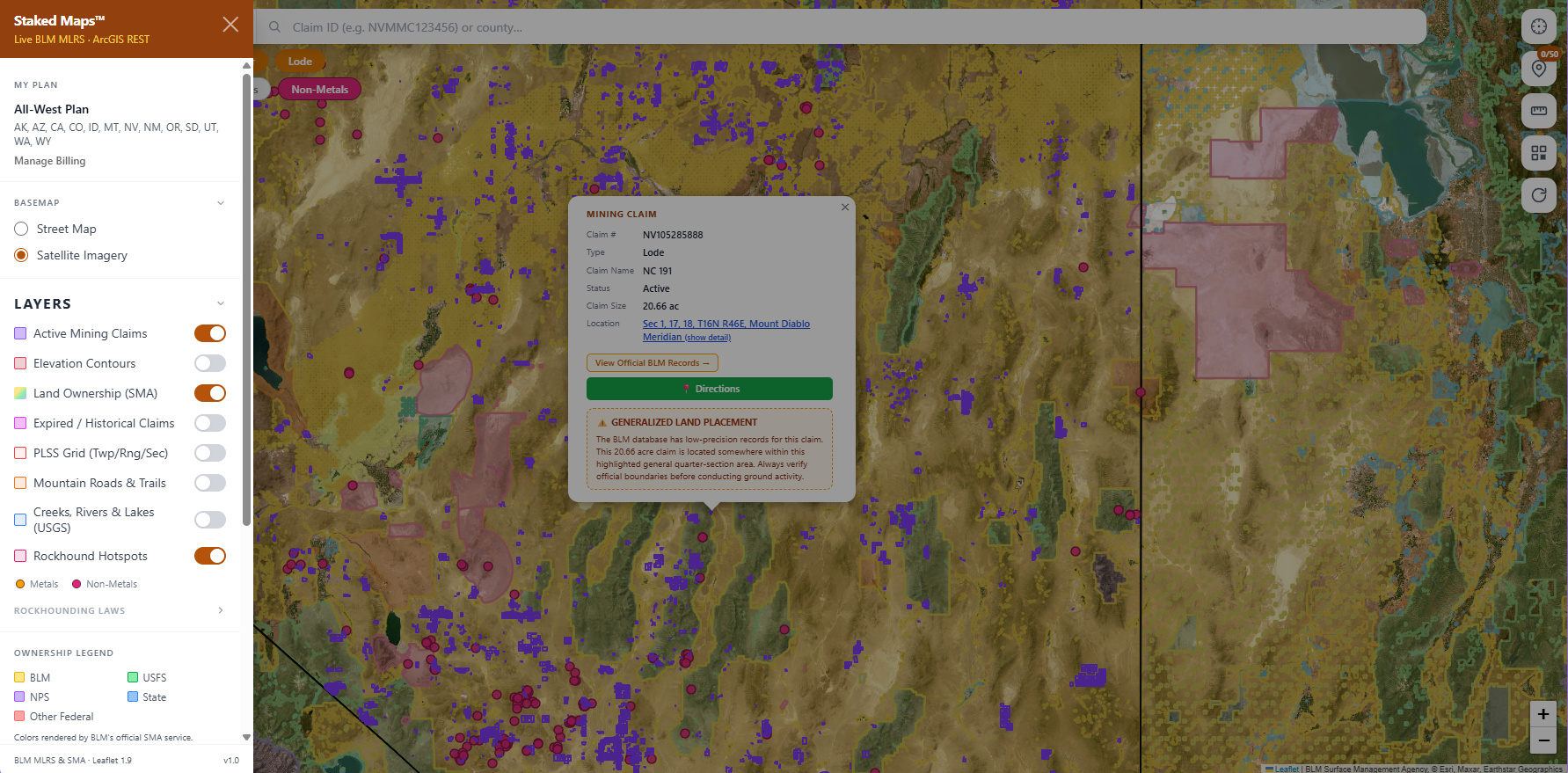Click the sidebar scroll down arrow
Viewport: 1568px width, 773px height.
click(x=246, y=737)
